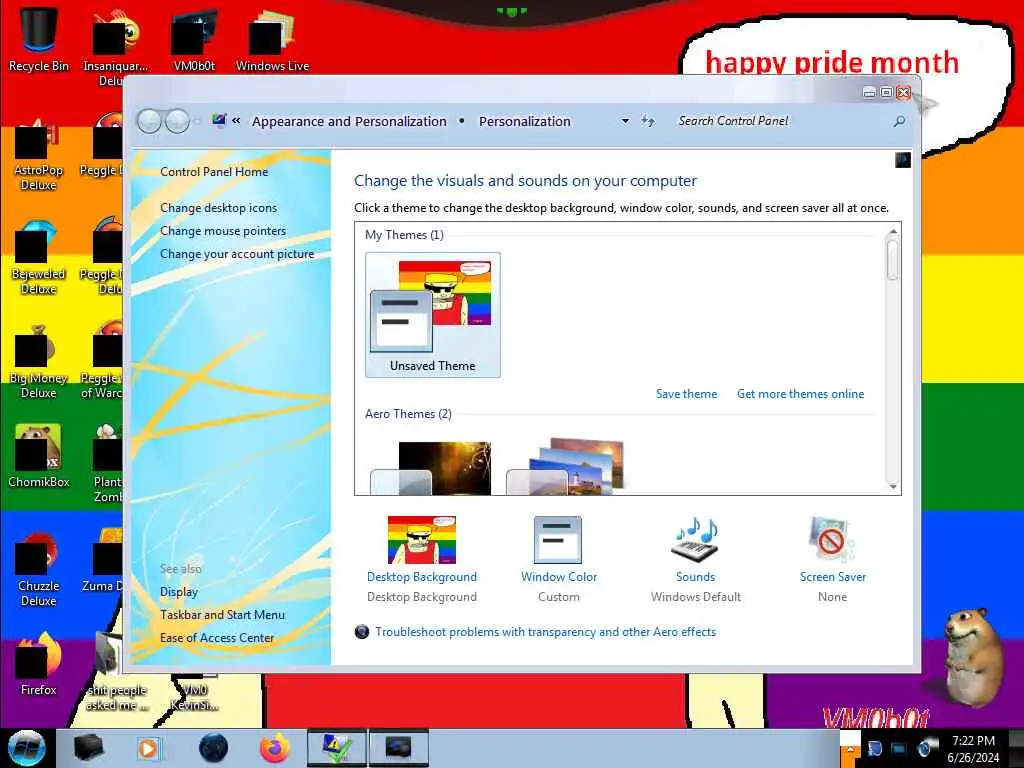Click the themes list scrollbar thumb
Image resolution: width=1024 pixels, height=768 pixels.
coord(892,259)
